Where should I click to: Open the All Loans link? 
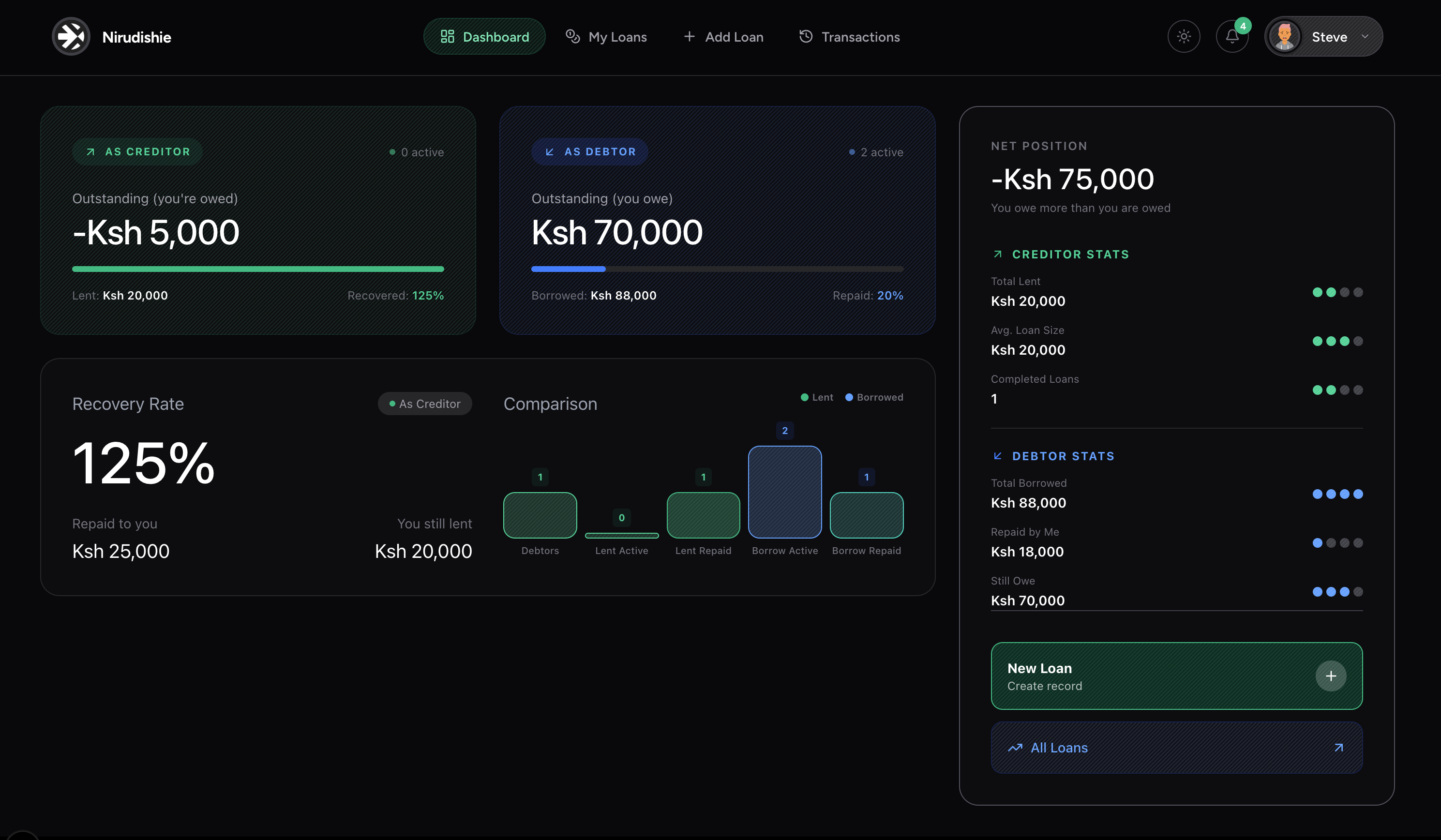1059,748
